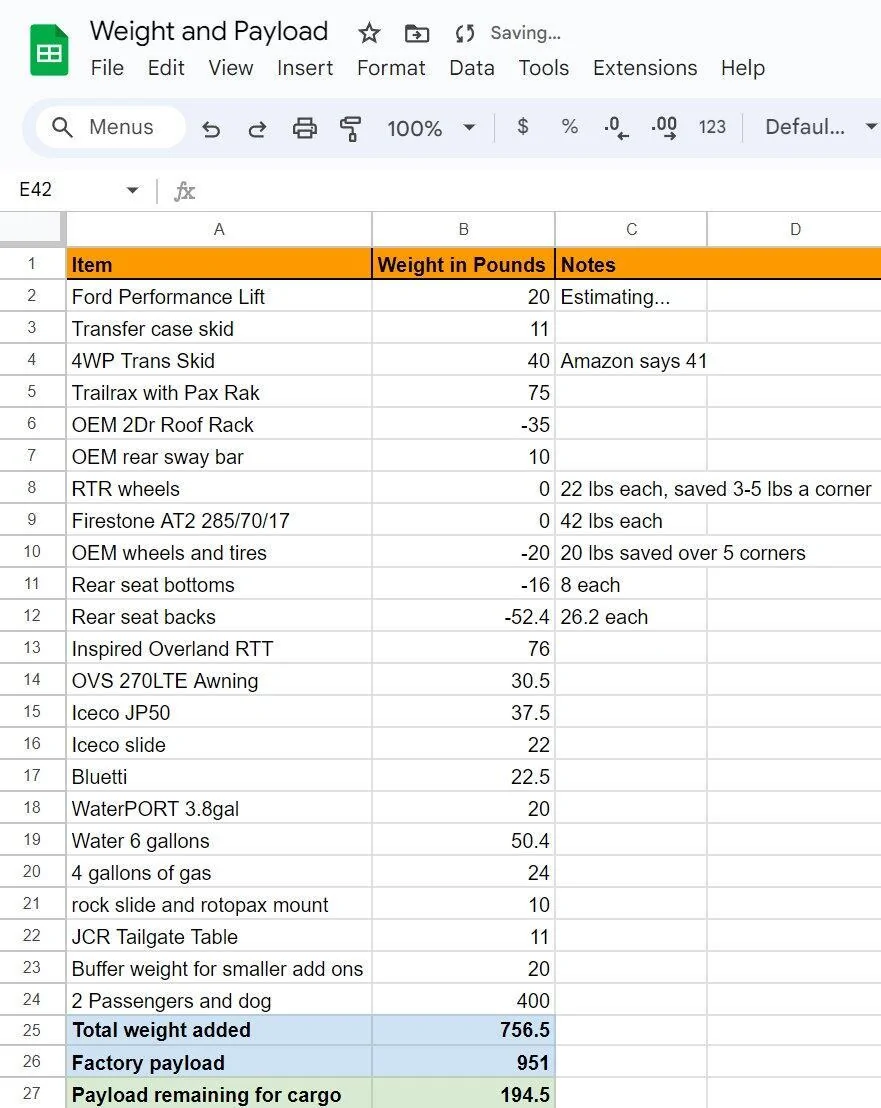Click the Notes header cell
This screenshot has width=881, height=1108.
point(631,264)
